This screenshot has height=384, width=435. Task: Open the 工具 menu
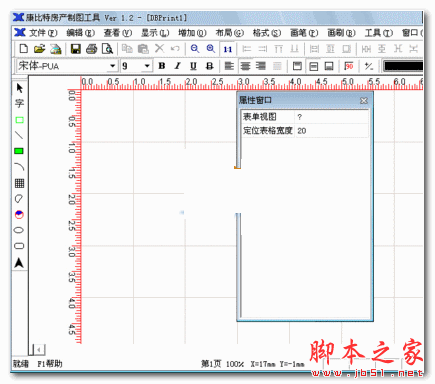379,33
